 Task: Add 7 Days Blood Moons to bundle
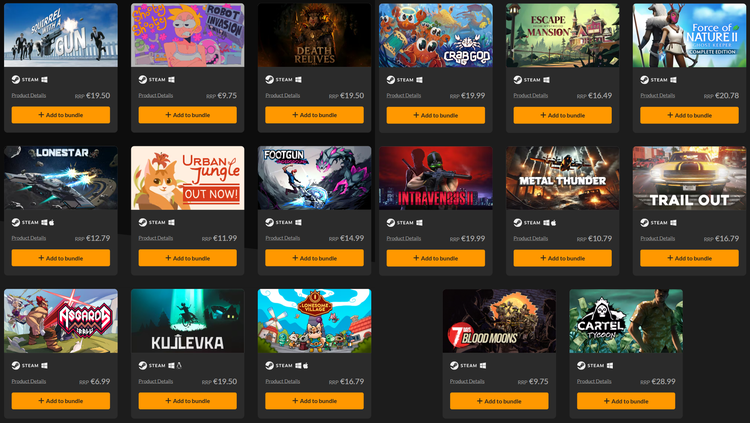(499, 401)
